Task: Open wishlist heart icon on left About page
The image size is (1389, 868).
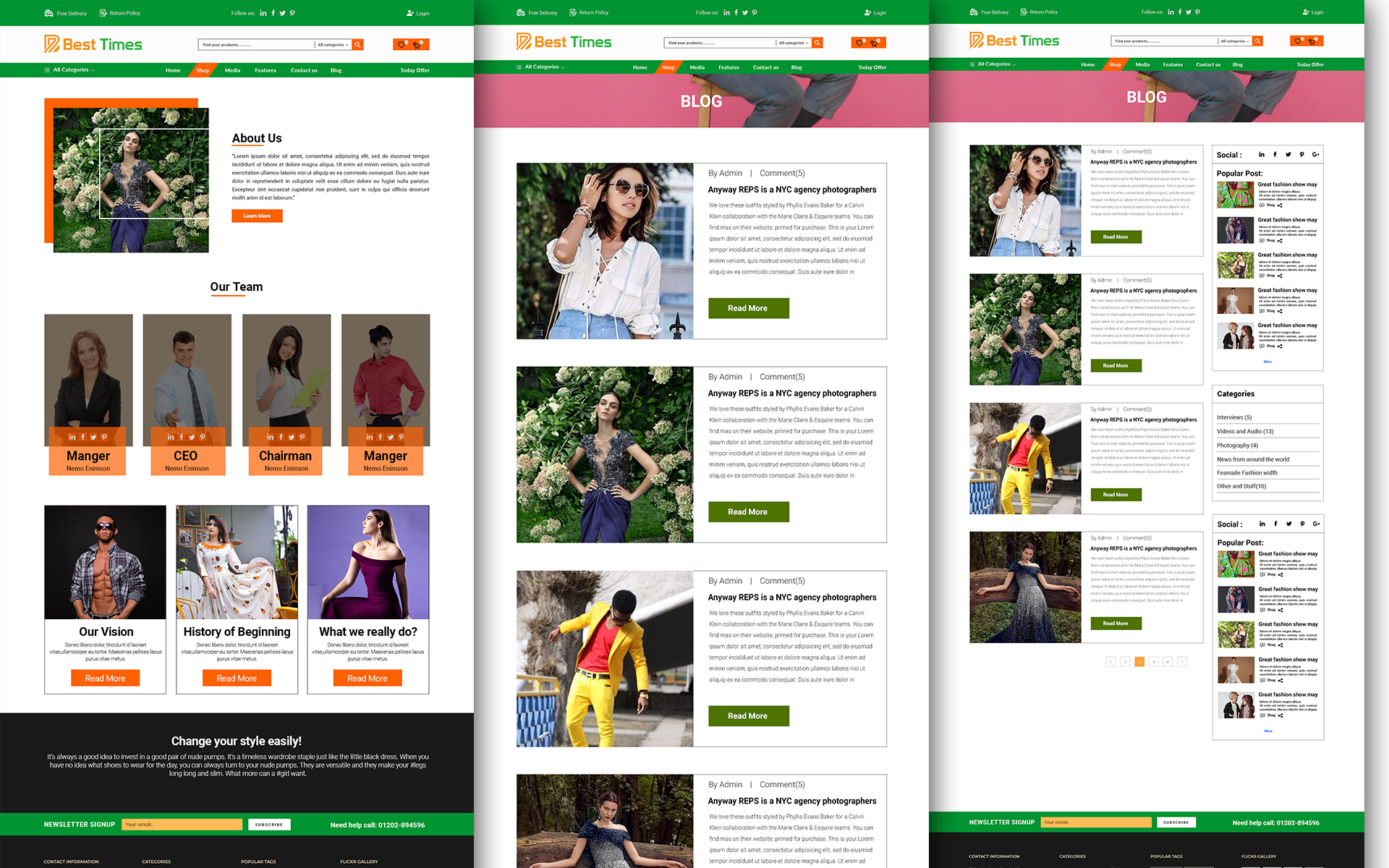Action: pyautogui.click(x=402, y=45)
